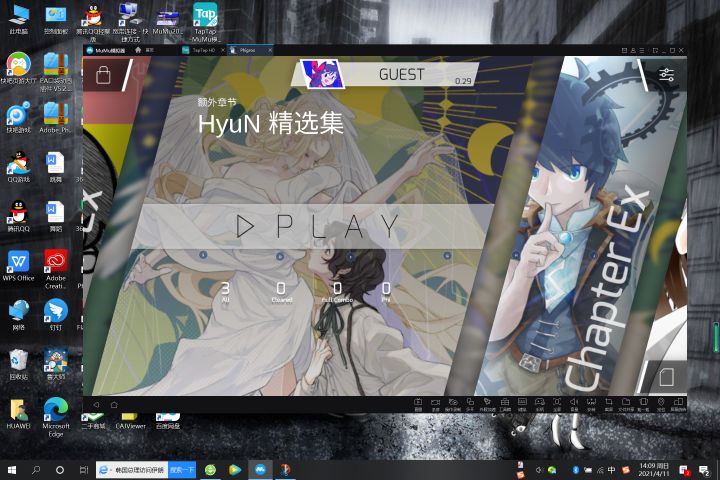Select the 腾讯QQ desktop icon
Image resolution: width=720 pixels, height=480 pixels.
pos(18,216)
